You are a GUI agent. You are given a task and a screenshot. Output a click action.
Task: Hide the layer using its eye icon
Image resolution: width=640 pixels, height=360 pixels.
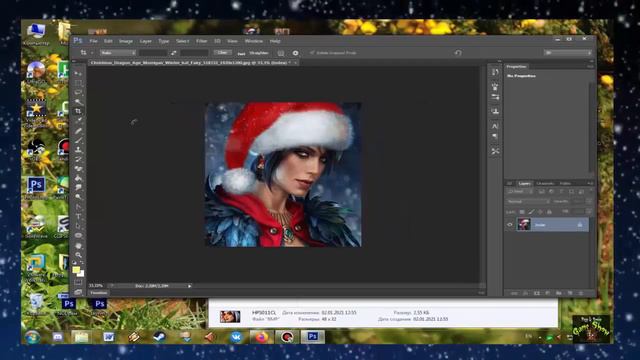point(509,225)
